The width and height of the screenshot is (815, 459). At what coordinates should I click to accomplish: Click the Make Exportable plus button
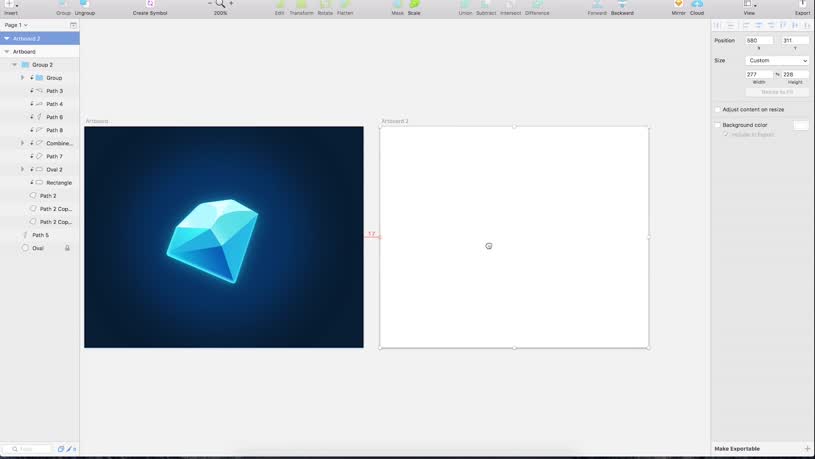pyautogui.click(x=807, y=449)
